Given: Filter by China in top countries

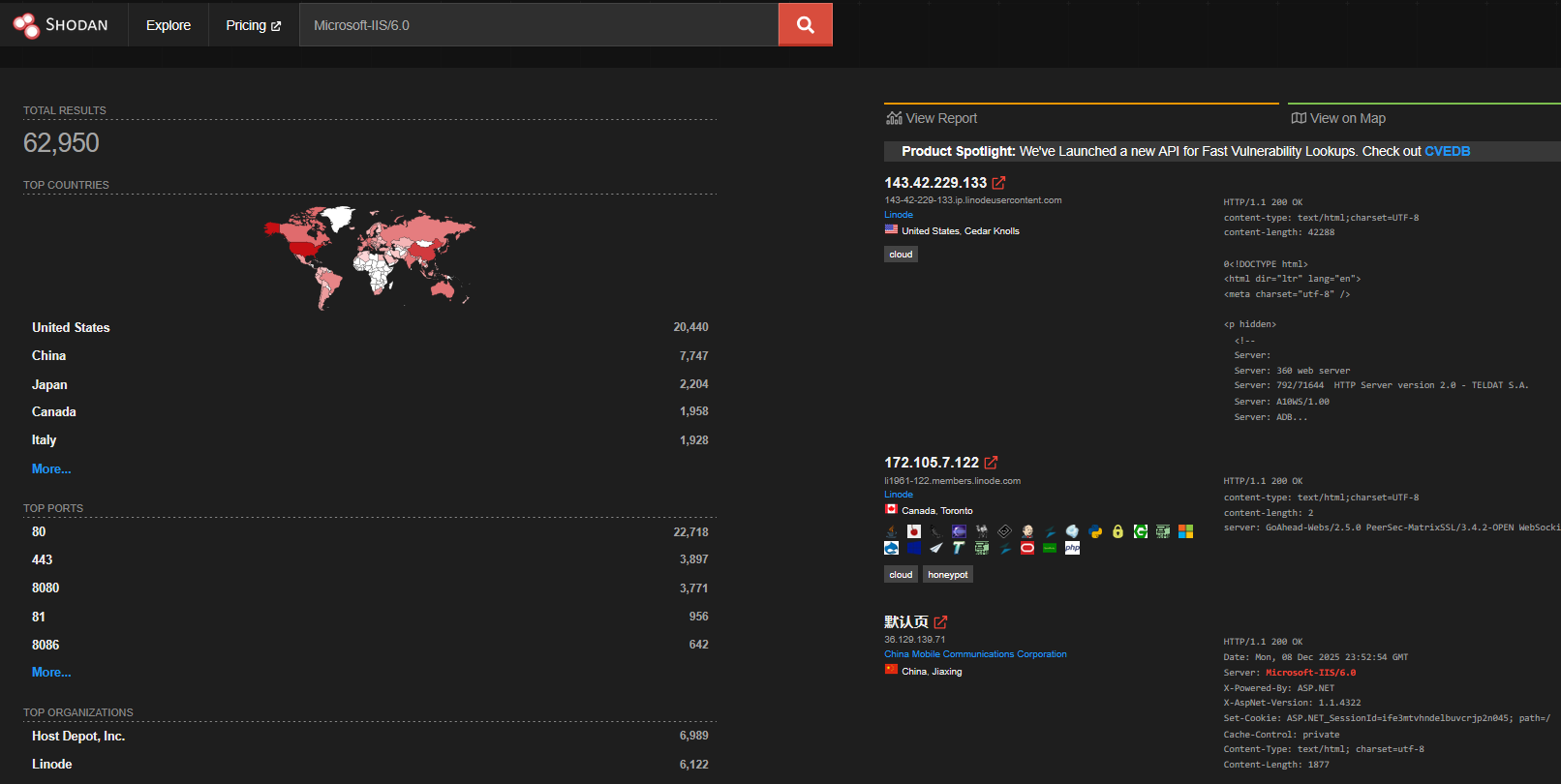Looking at the screenshot, I should 48,355.
